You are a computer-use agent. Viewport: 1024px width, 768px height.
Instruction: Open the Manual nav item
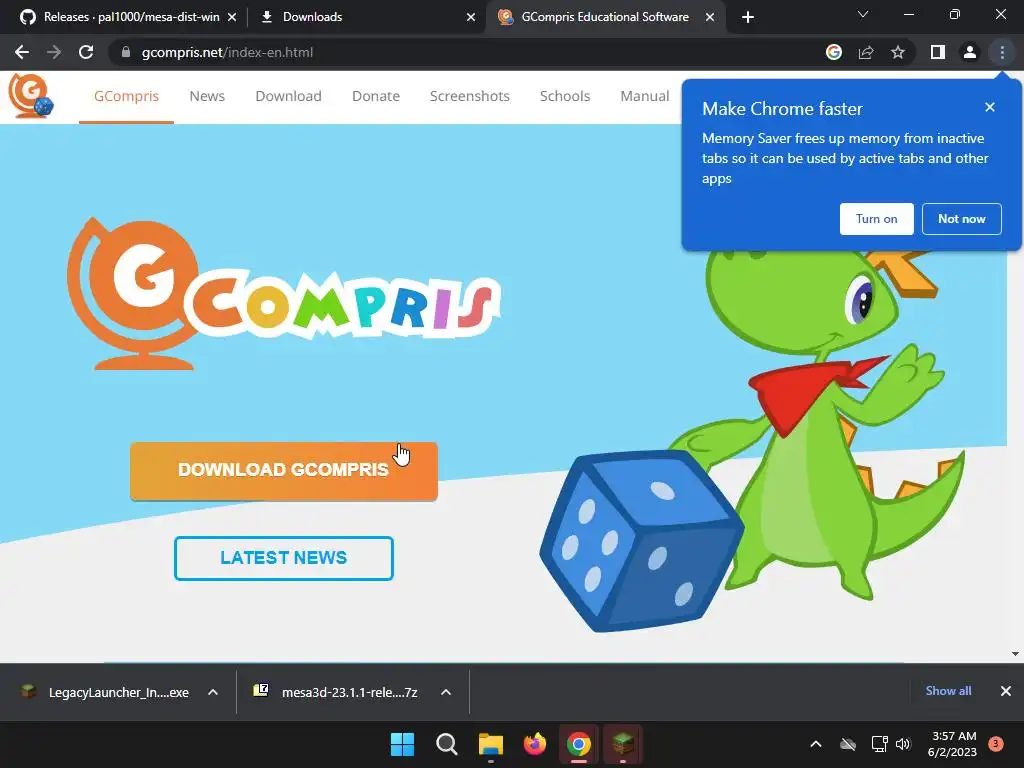pyautogui.click(x=645, y=96)
